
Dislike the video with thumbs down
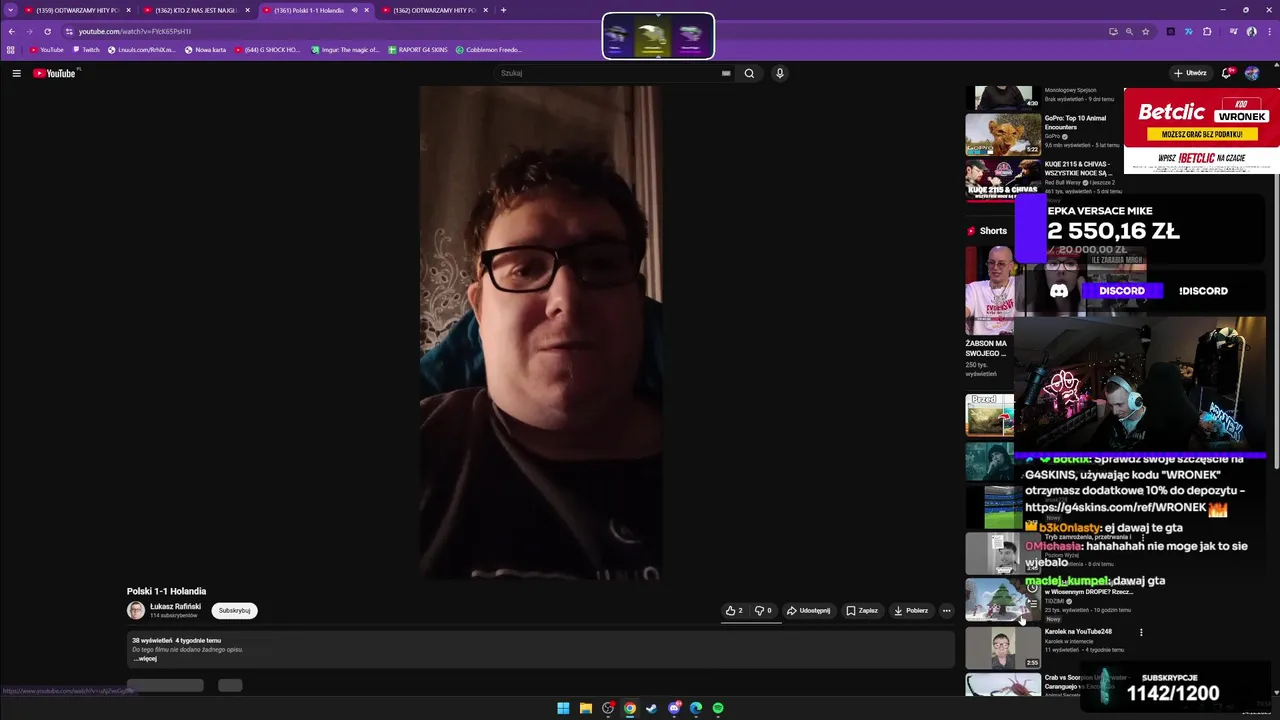click(763, 610)
